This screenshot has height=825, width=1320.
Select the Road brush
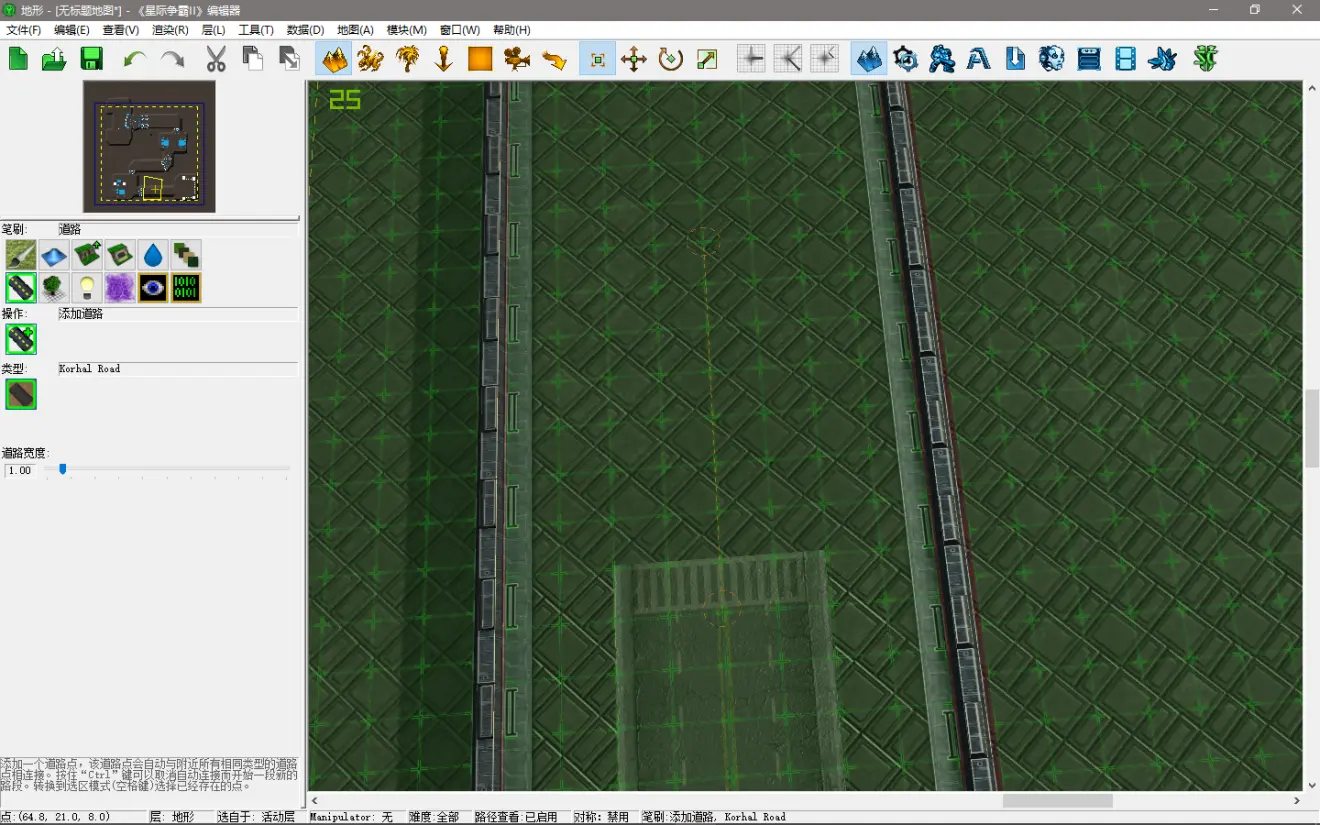tap(21, 288)
